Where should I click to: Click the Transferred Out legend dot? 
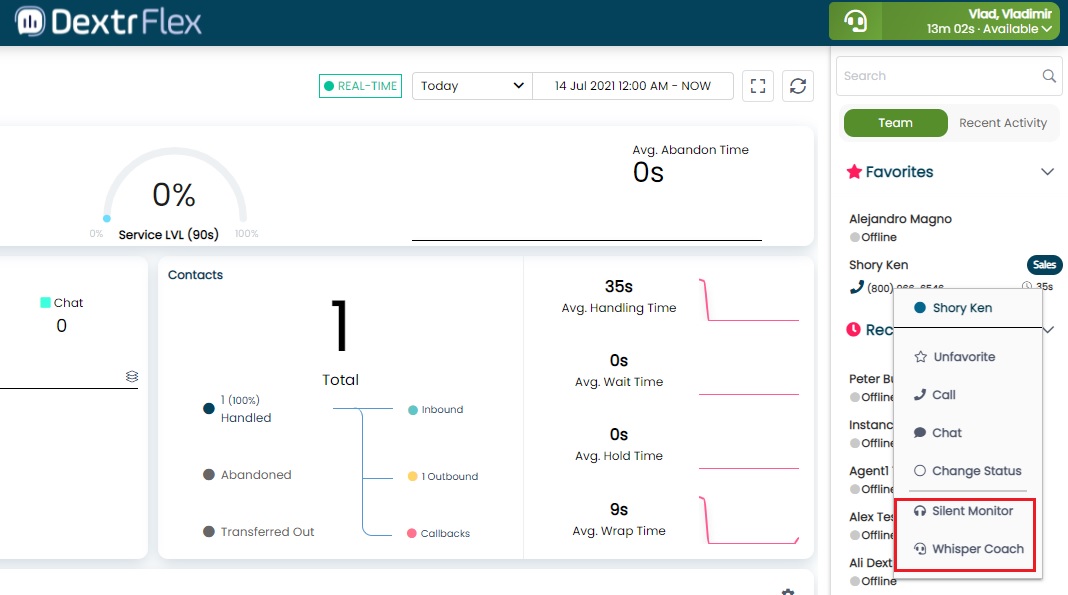click(209, 532)
